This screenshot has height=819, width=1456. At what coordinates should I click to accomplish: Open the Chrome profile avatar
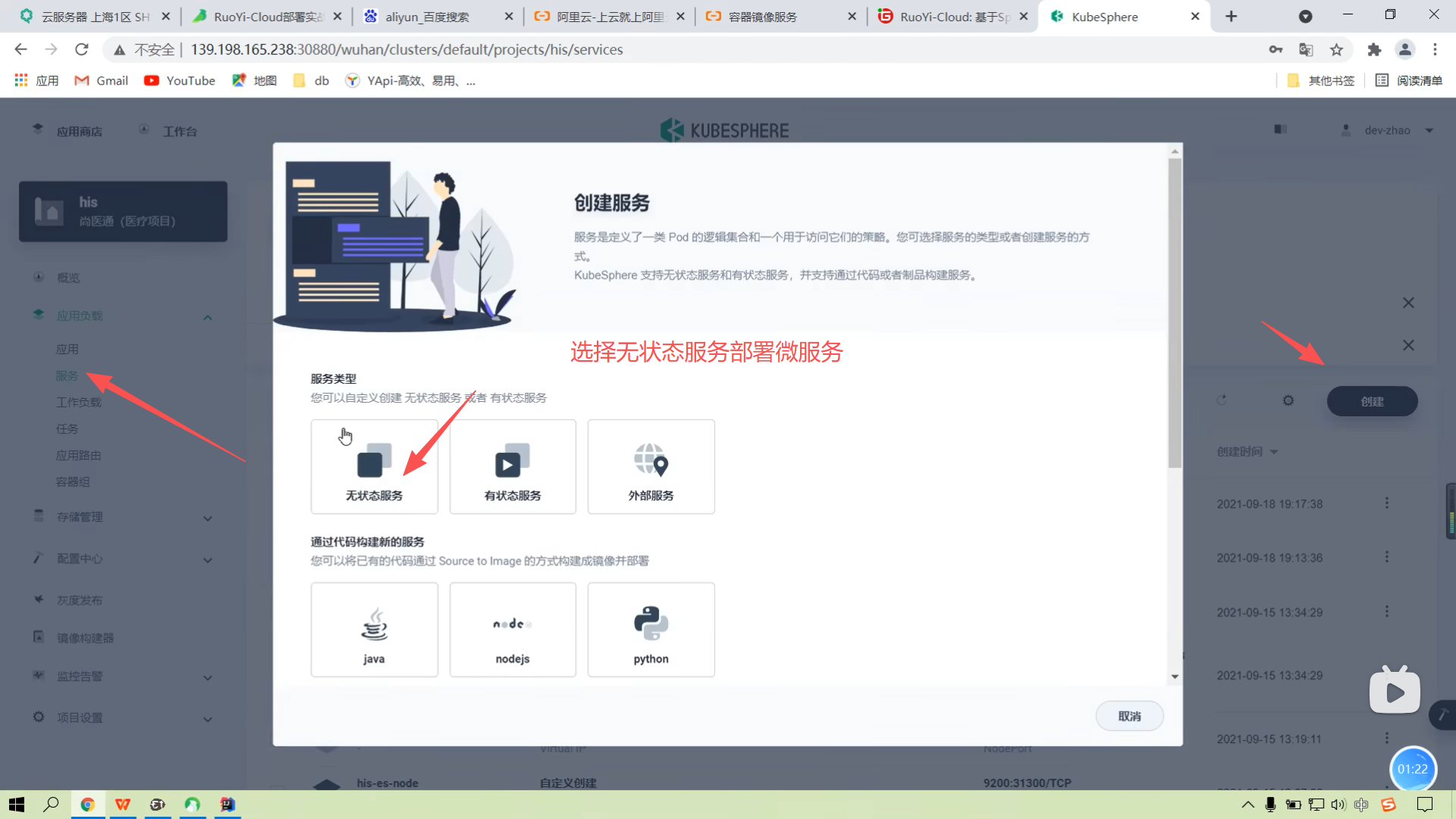point(1404,49)
